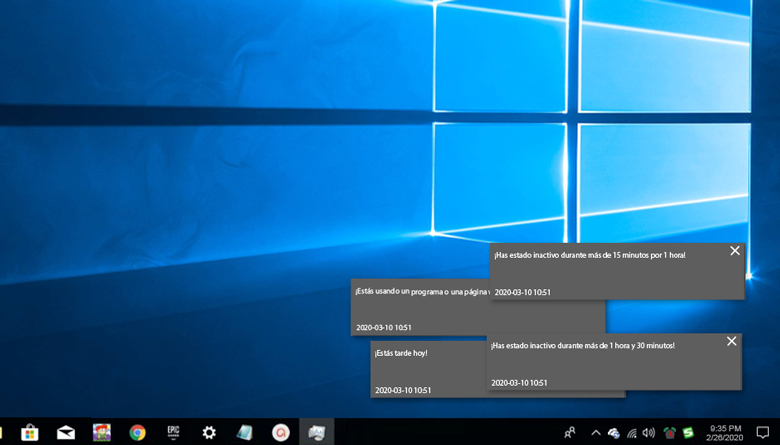Close the '15 minutos por 1 hora' notification
The image size is (780, 445).
point(735,251)
